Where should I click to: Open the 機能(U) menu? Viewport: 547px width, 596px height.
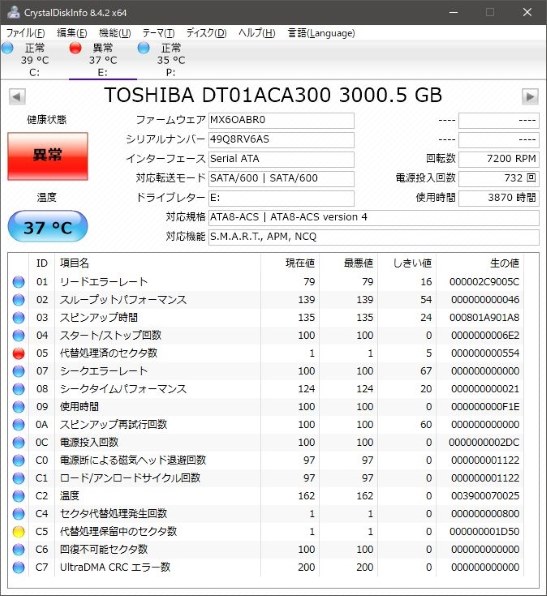tap(115, 33)
